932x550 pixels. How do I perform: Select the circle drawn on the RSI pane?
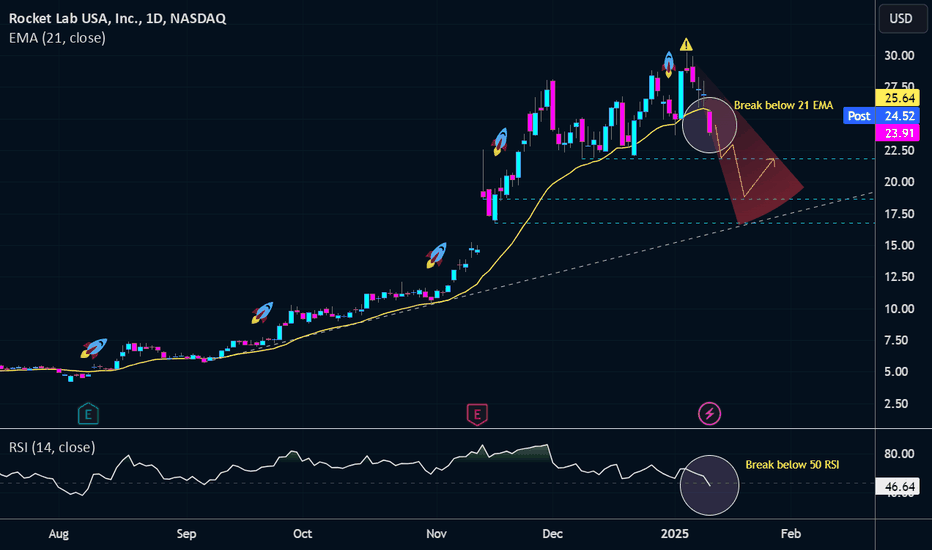pyautogui.click(x=709, y=485)
